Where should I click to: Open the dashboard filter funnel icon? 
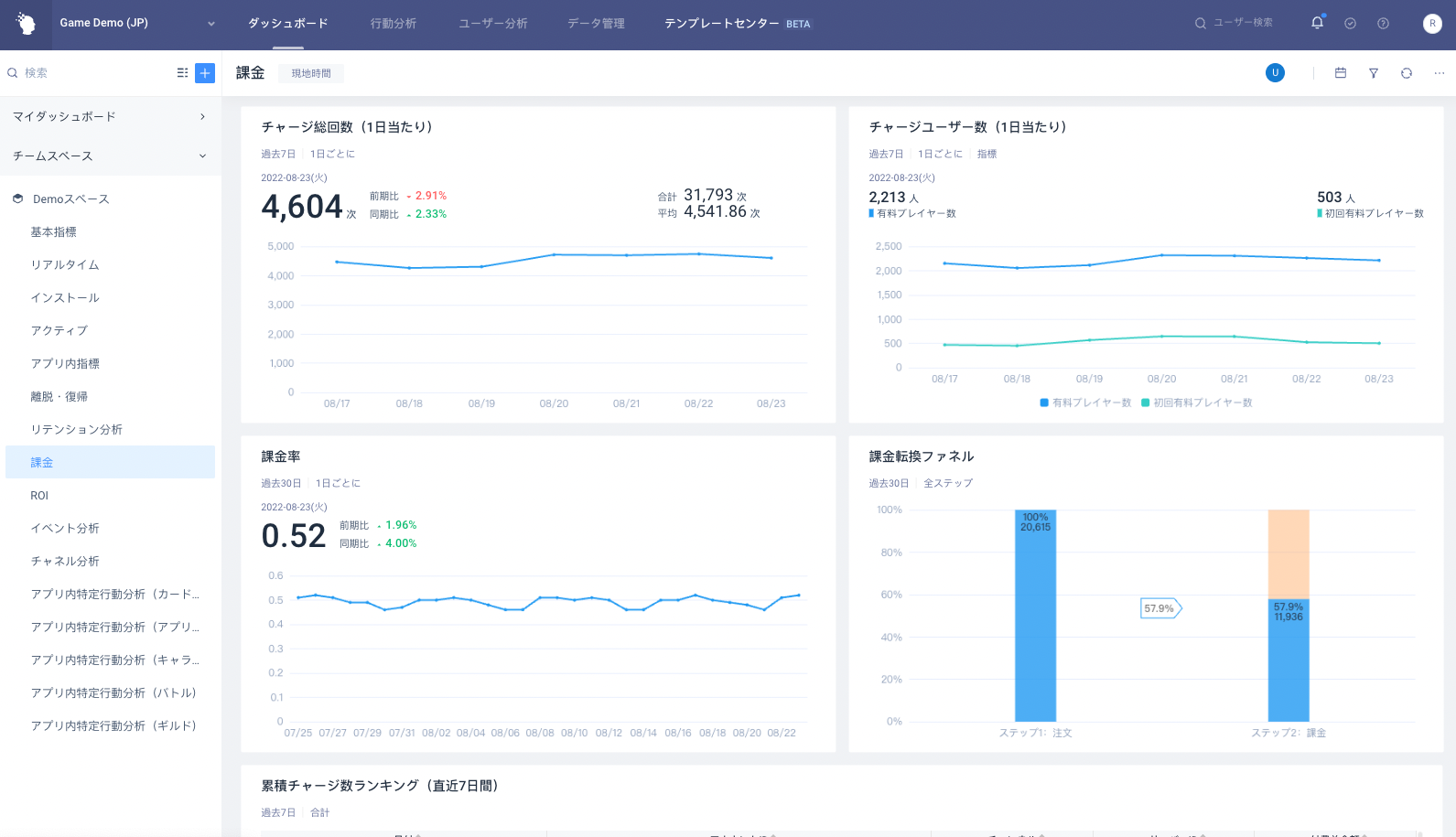tap(1374, 73)
